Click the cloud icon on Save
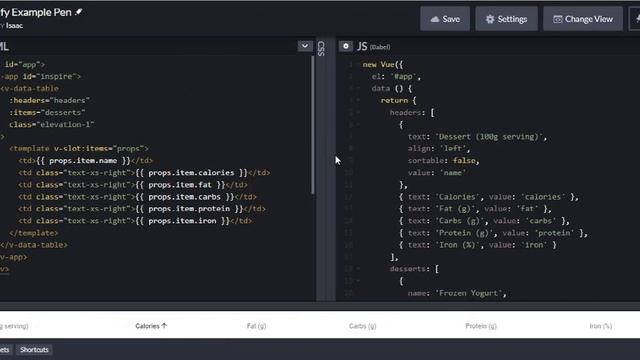 tap(435, 19)
